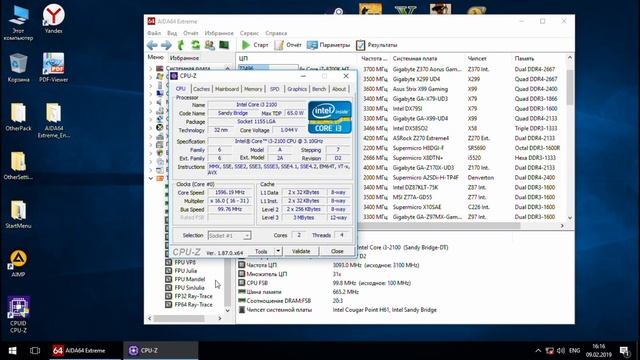Click the green up-level arrow in AIDA64 toolbar
The height and width of the screenshot is (360, 640).
pyautogui.click(x=181, y=45)
